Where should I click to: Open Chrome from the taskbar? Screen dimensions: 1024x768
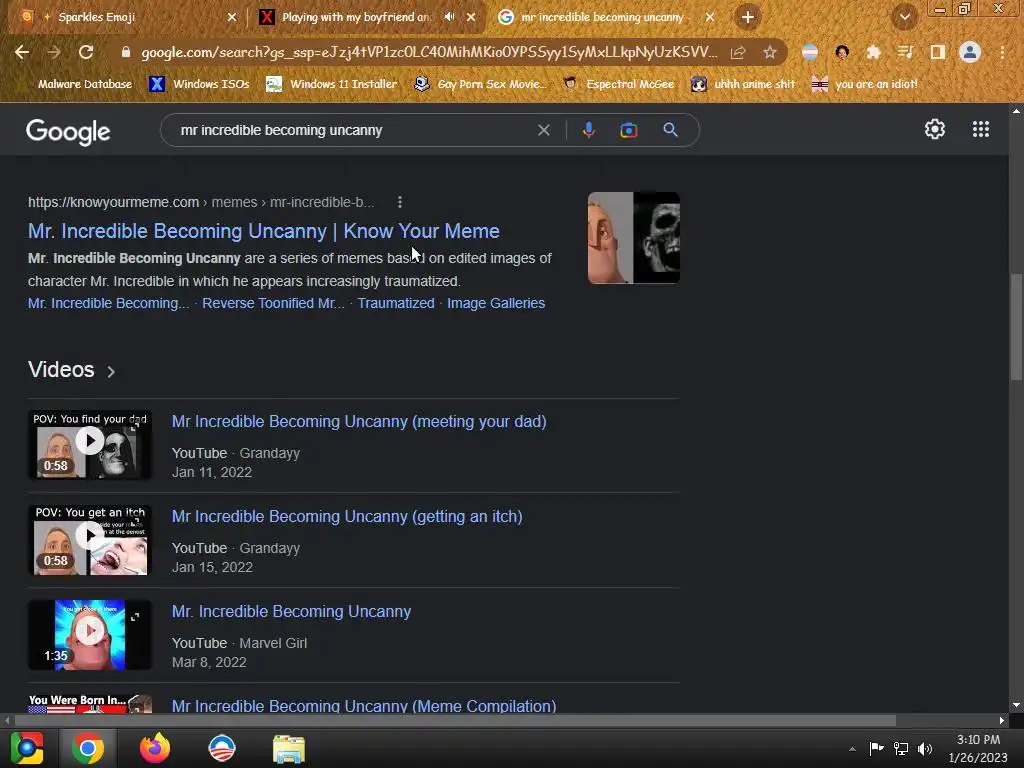tap(88, 748)
